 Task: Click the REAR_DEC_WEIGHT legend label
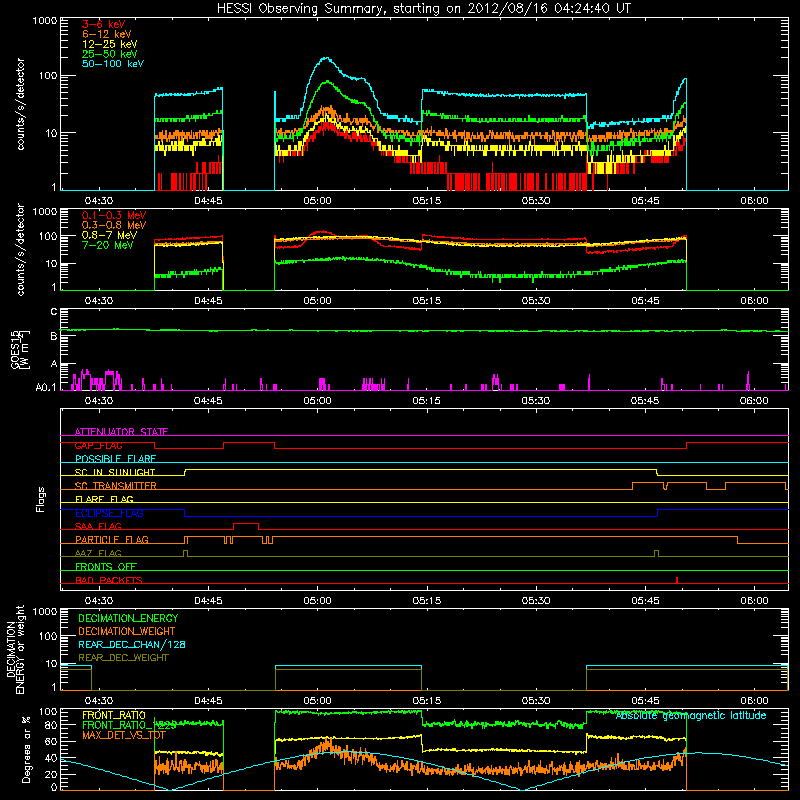tap(123, 658)
